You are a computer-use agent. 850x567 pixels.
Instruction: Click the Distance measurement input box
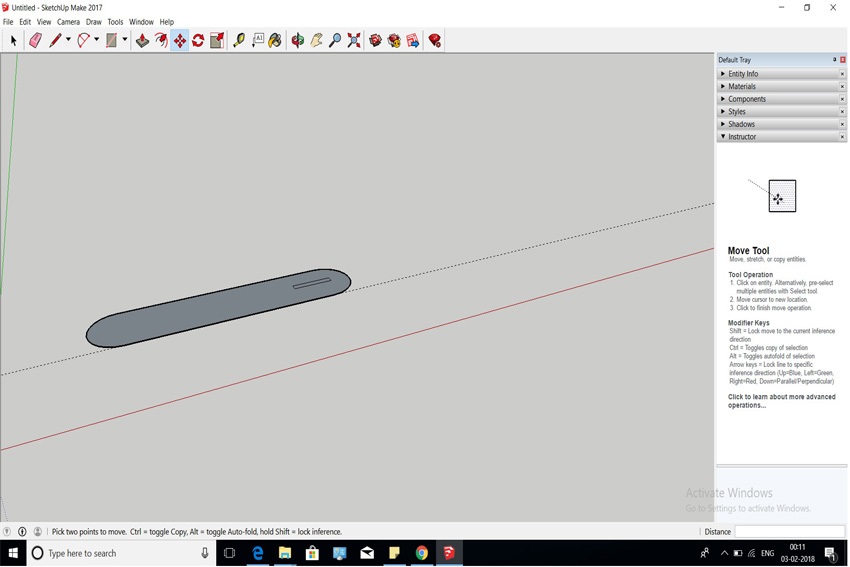[x=790, y=532]
